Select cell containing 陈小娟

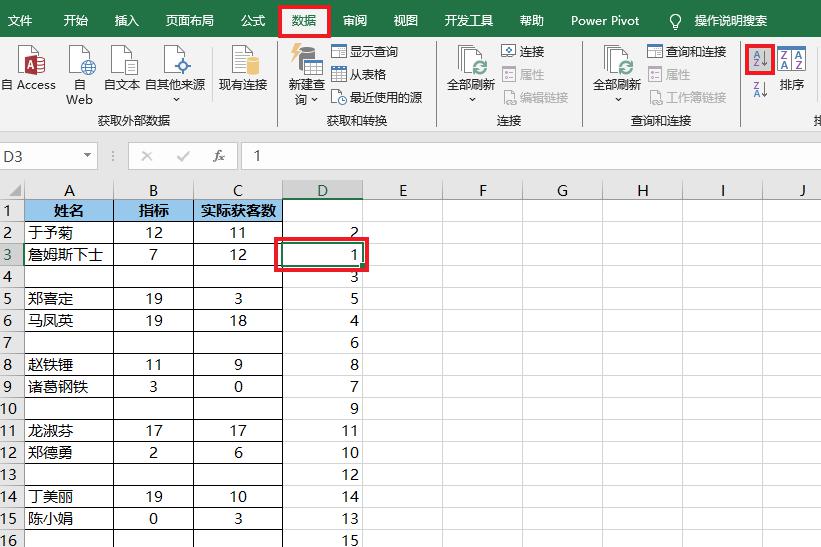[69, 518]
